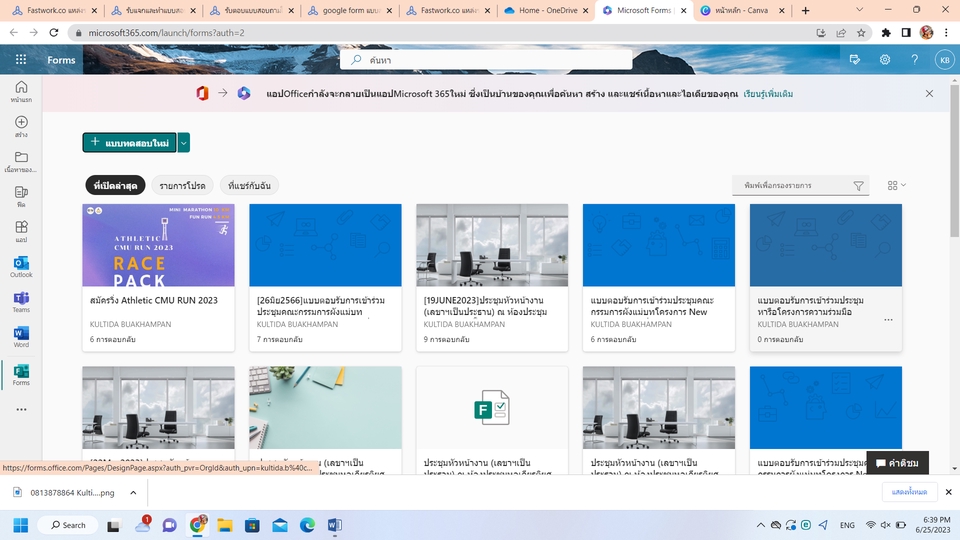The width and height of the screenshot is (960, 540).
Task: Bookmark this page with the star icon
Action: point(861,32)
